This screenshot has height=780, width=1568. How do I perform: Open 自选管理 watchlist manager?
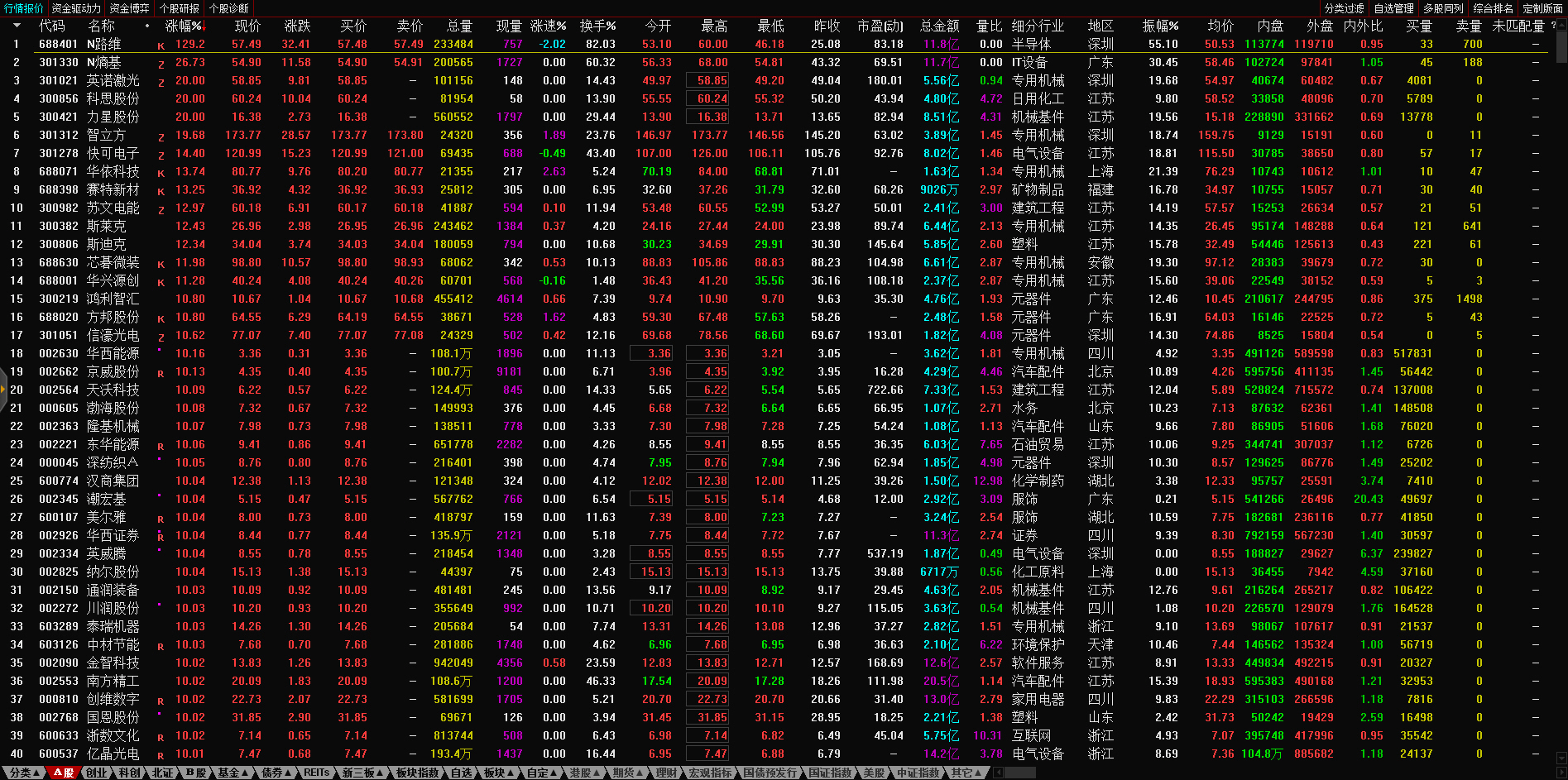pos(1393,8)
